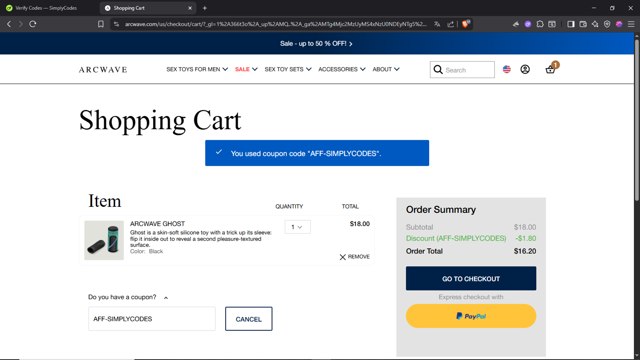Open the browser extensions puzzle icon
The height and width of the screenshot is (360, 640).
click(x=540, y=24)
